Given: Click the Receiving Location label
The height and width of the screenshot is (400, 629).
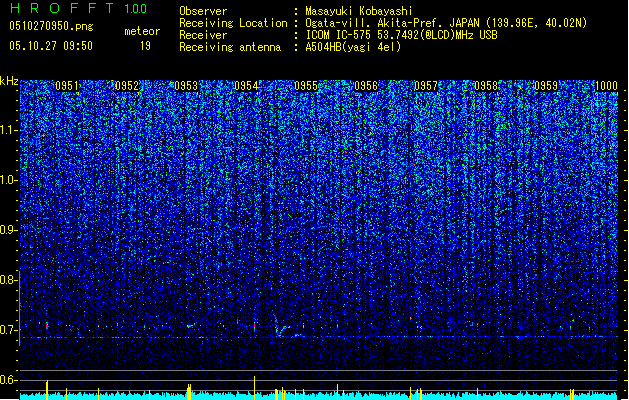Looking at the screenshot, I should [x=233, y=23].
